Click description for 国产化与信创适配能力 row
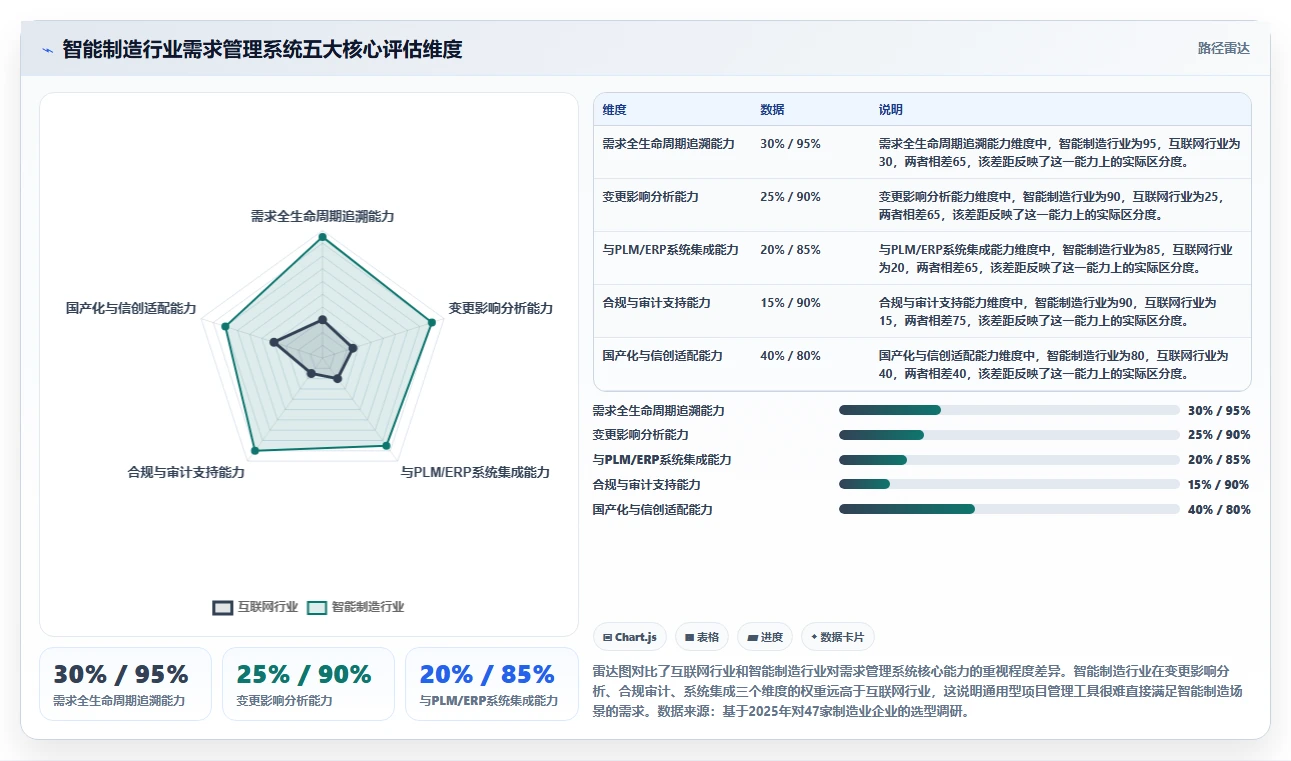 (1054, 365)
